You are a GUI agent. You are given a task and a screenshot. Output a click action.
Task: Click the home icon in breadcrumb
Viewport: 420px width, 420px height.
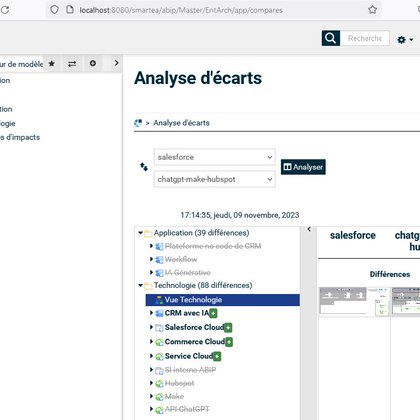(138, 123)
